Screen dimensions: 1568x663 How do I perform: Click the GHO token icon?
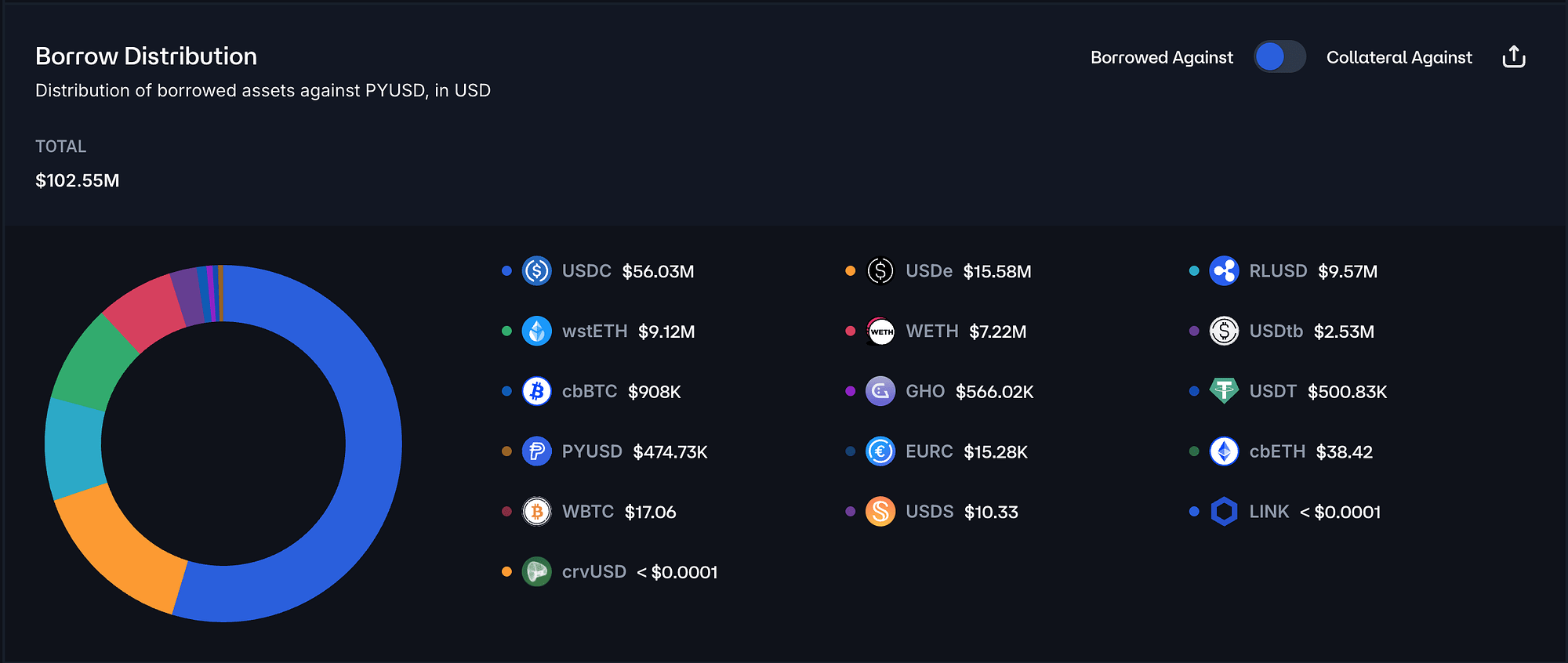tap(880, 391)
